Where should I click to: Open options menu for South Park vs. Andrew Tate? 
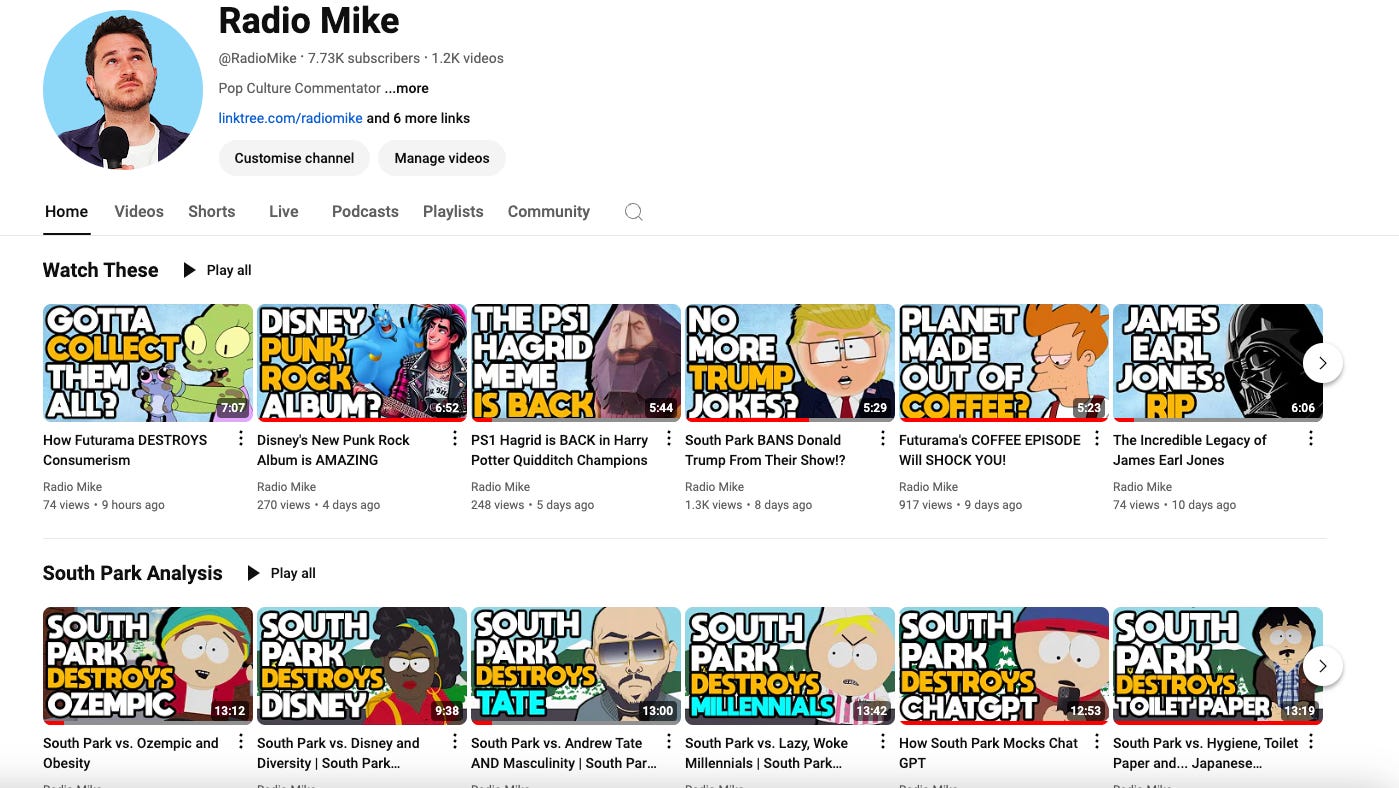(668, 742)
